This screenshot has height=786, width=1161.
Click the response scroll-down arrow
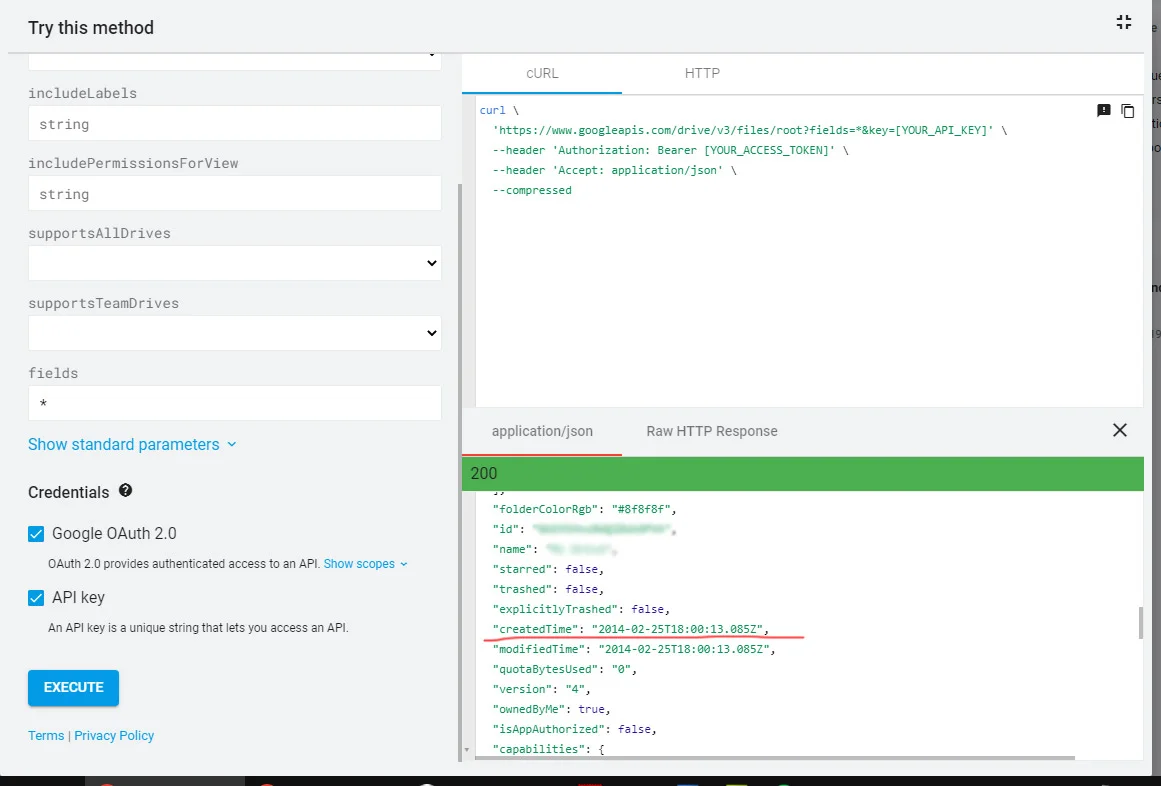click(466, 749)
